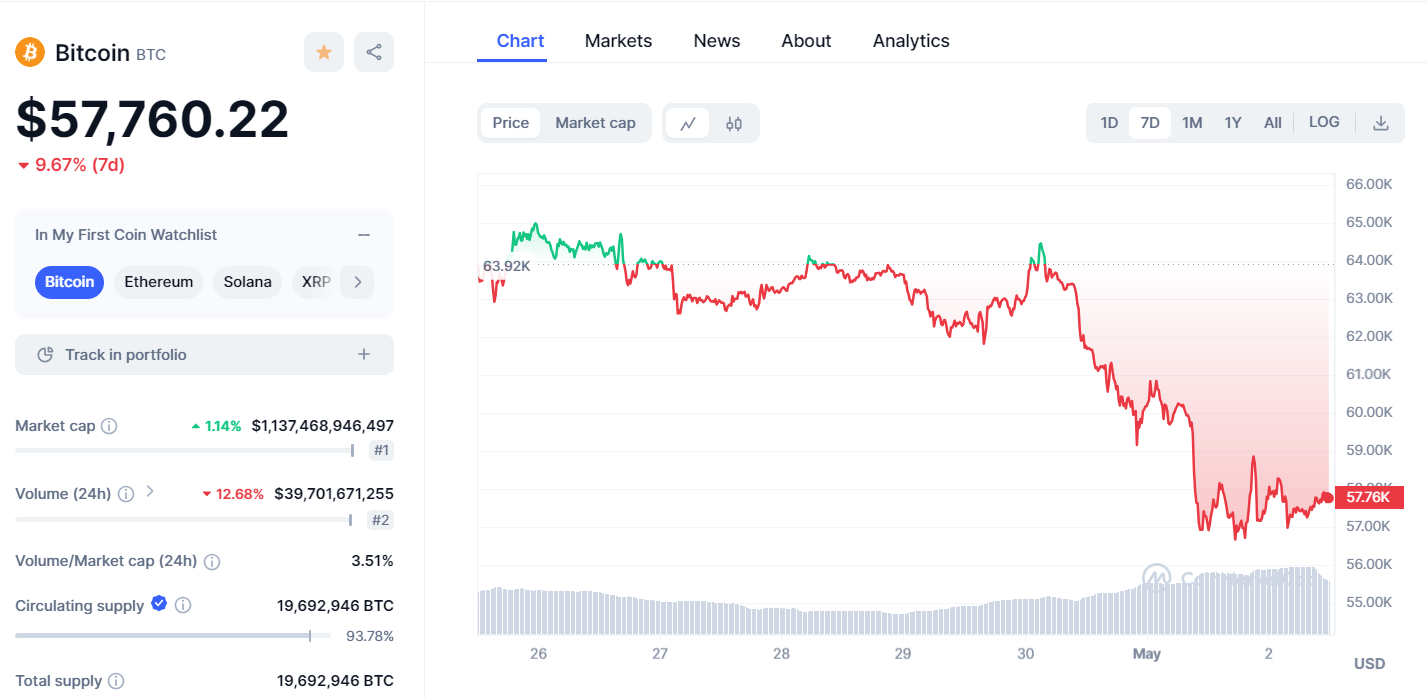Expand Volume (24h) chevron
This screenshot has width=1427, height=698.
coord(150,491)
